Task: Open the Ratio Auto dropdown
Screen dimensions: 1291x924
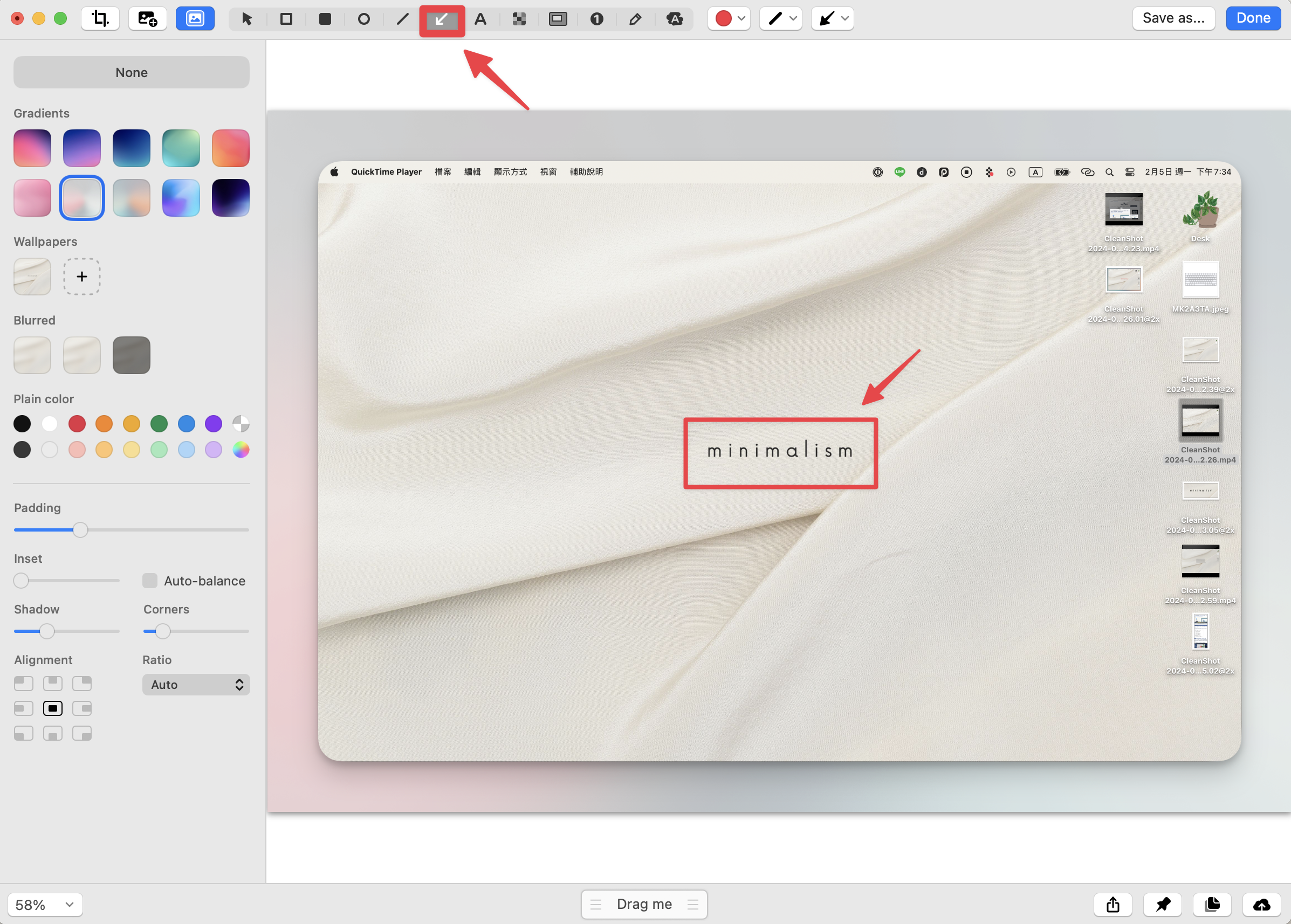Action: pyautogui.click(x=196, y=685)
